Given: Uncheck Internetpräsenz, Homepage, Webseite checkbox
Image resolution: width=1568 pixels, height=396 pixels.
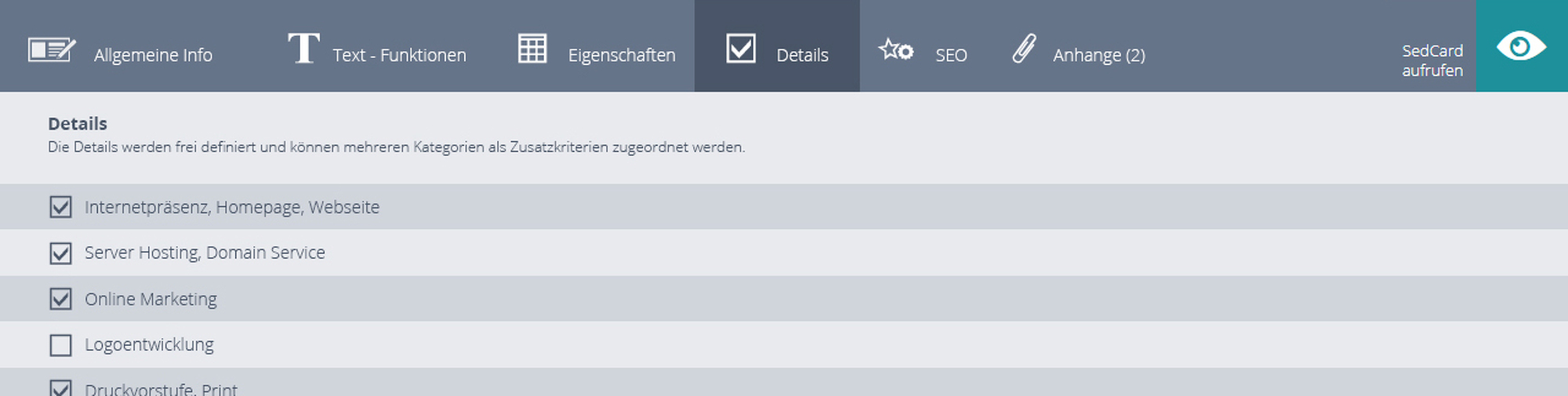Looking at the screenshot, I should click(x=60, y=207).
